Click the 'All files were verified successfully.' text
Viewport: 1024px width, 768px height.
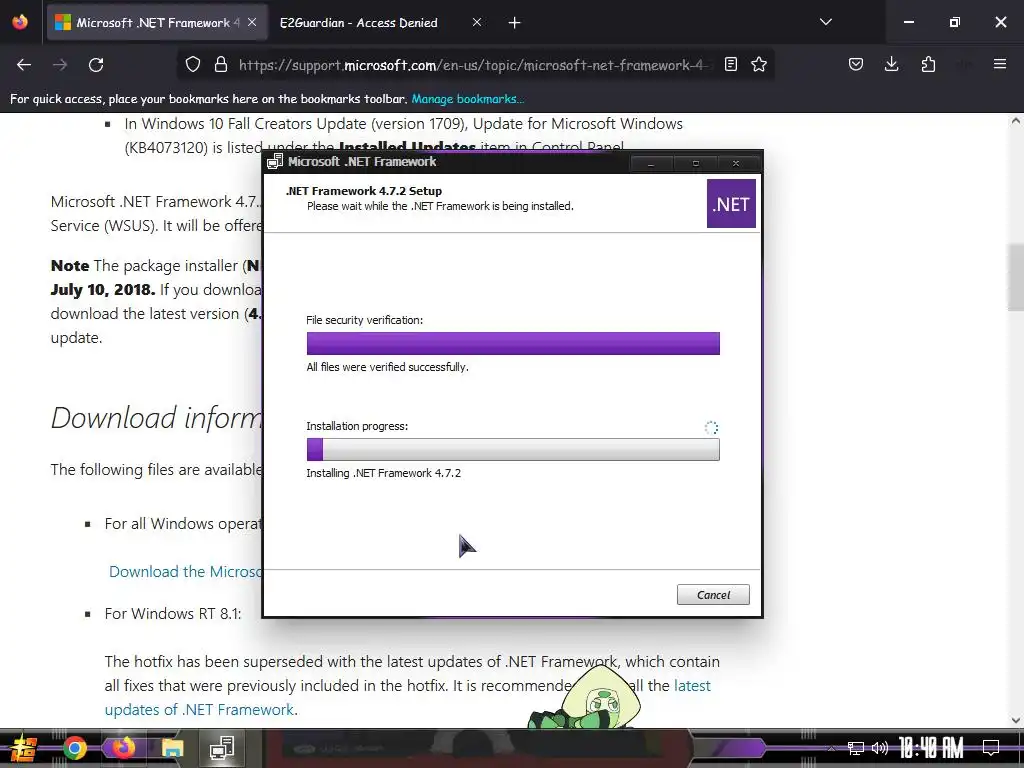[x=387, y=367]
